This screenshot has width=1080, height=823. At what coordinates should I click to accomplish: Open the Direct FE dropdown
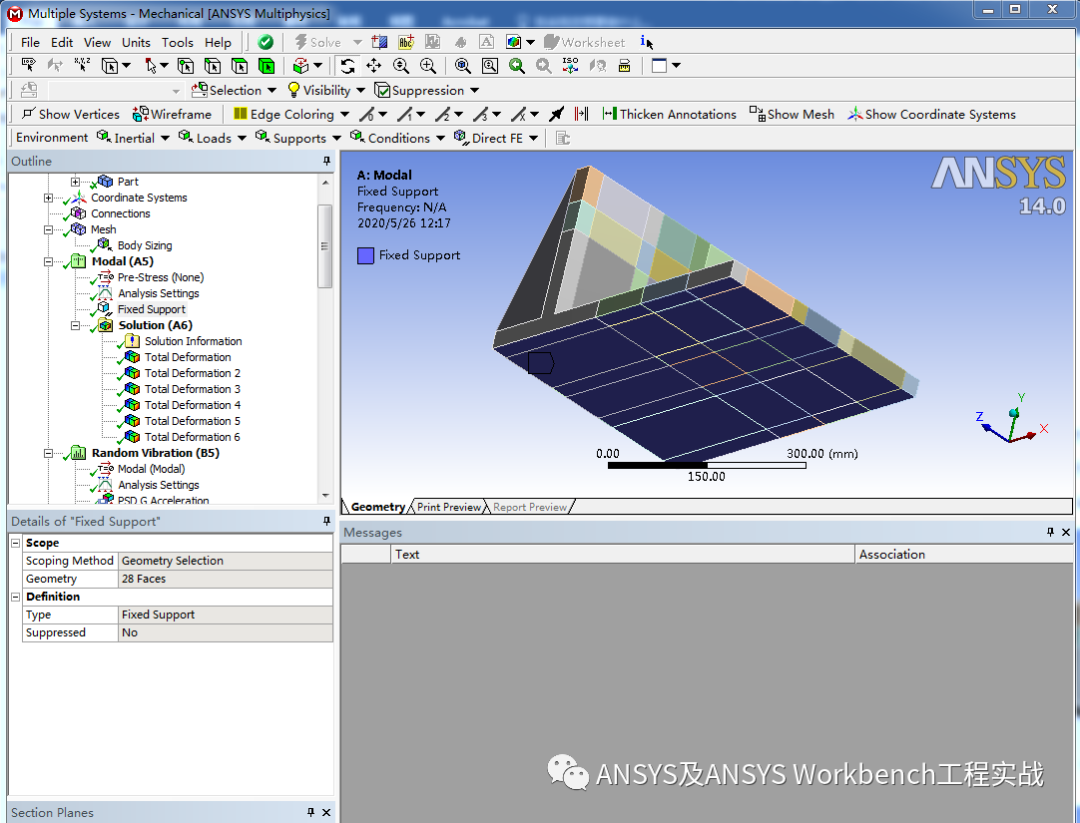pyautogui.click(x=497, y=138)
